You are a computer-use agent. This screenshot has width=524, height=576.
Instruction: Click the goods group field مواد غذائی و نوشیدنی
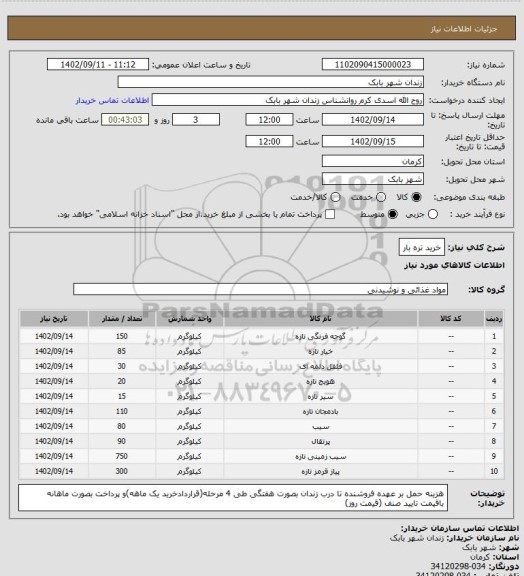(260, 289)
